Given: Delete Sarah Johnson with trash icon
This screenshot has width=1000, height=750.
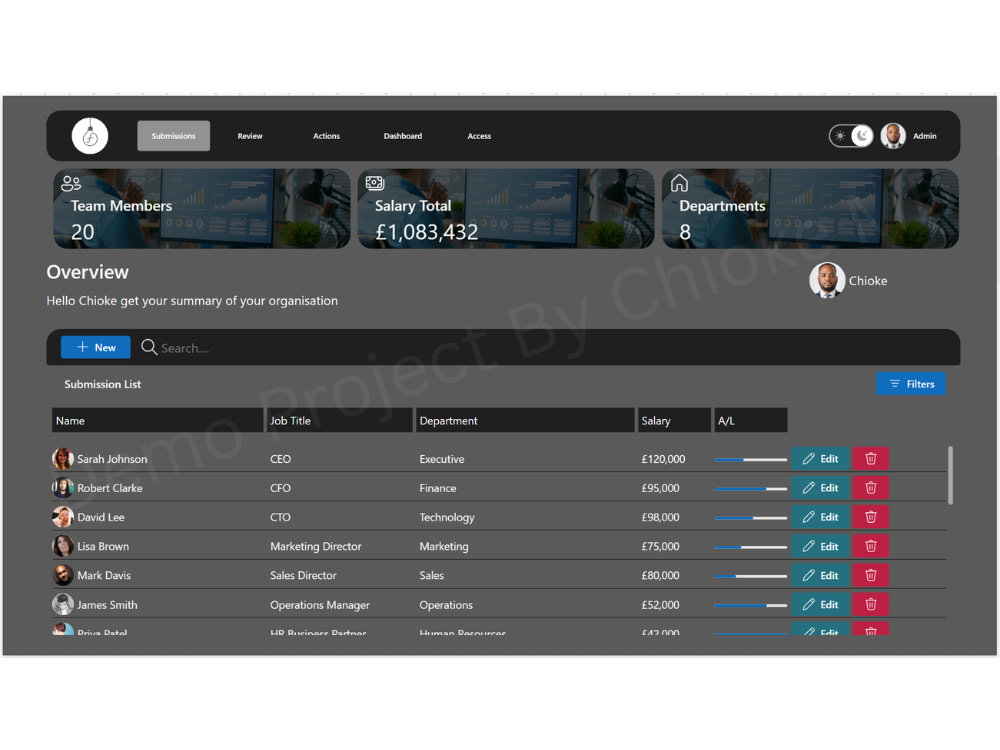Looking at the screenshot, I should pyautogui.click(x=871, y=459).
